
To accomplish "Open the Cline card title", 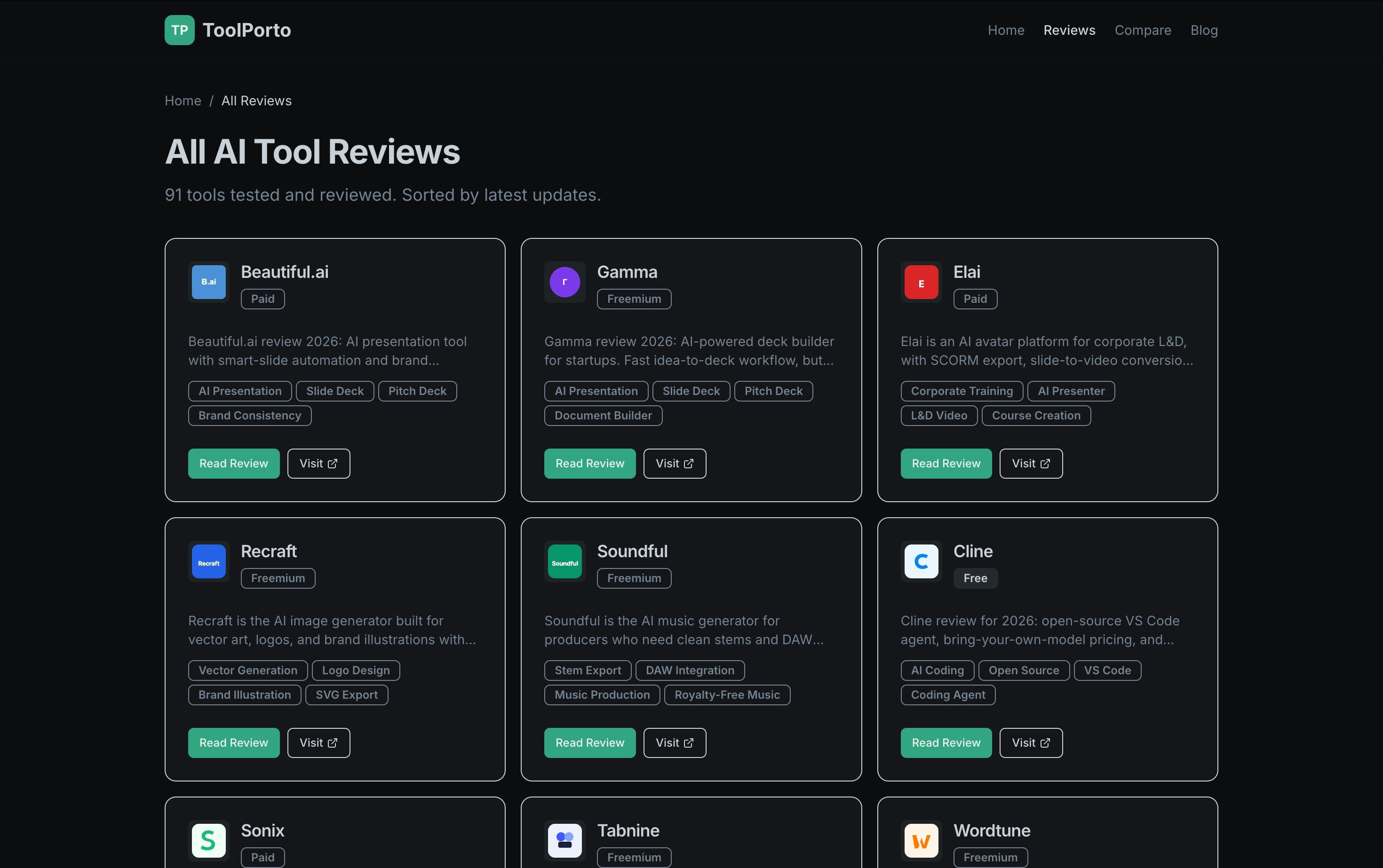I will coord(973,551).
